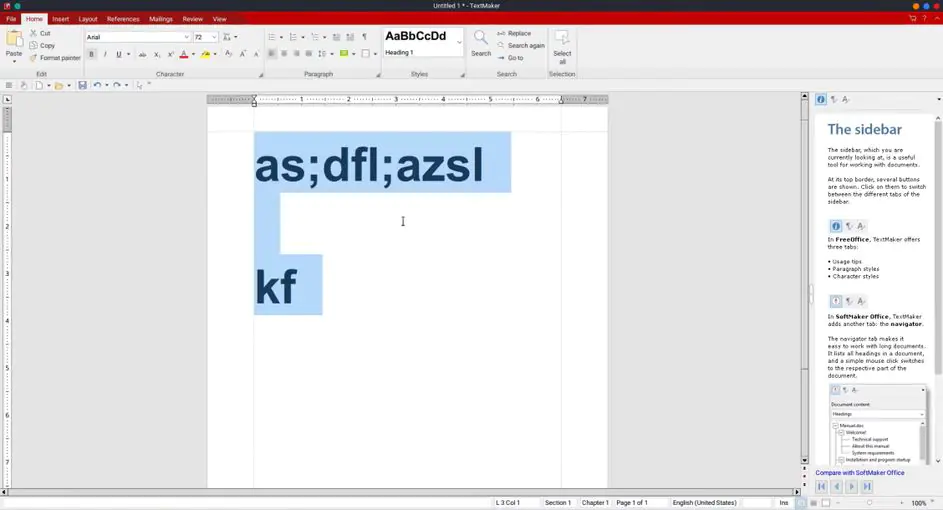Screen dimensions: 943x510
Task: Redo the last action
Action: coord(117,85)
